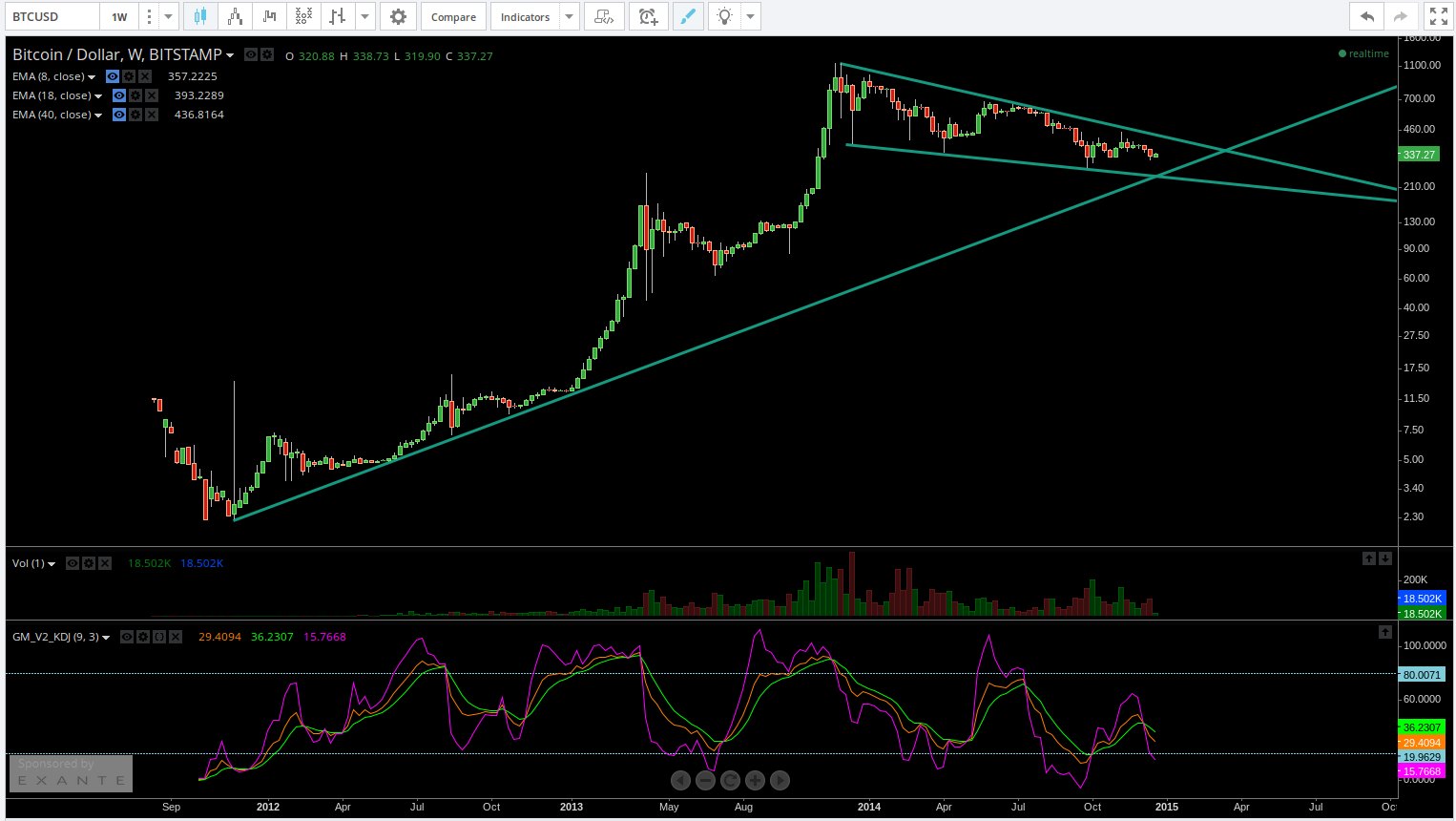Enter fullscreen mode for the chart
This screenshot has width=1456, height=821.
(1438, 16)
